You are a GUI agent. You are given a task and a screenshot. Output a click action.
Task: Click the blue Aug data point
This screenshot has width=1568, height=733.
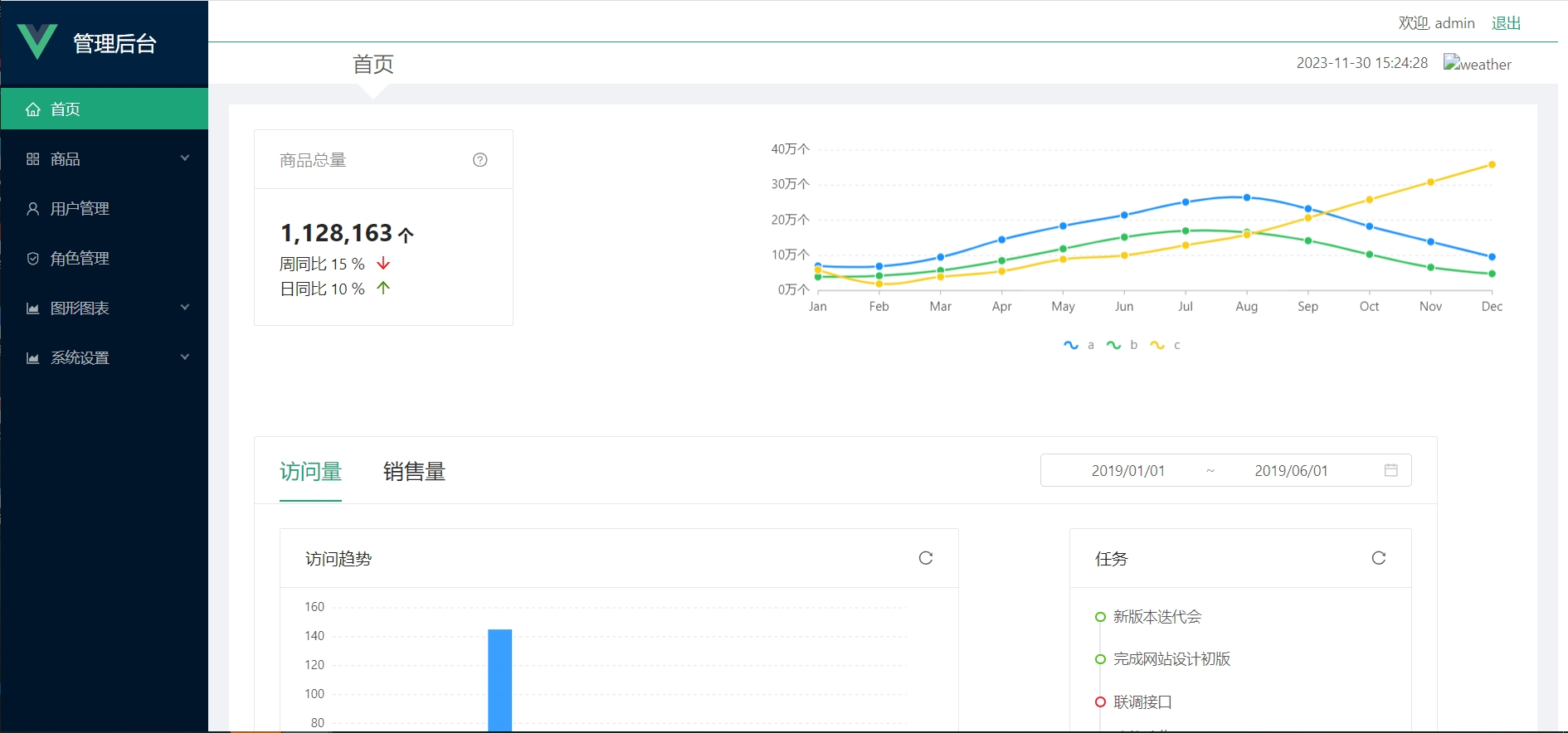click(1246, 197)
